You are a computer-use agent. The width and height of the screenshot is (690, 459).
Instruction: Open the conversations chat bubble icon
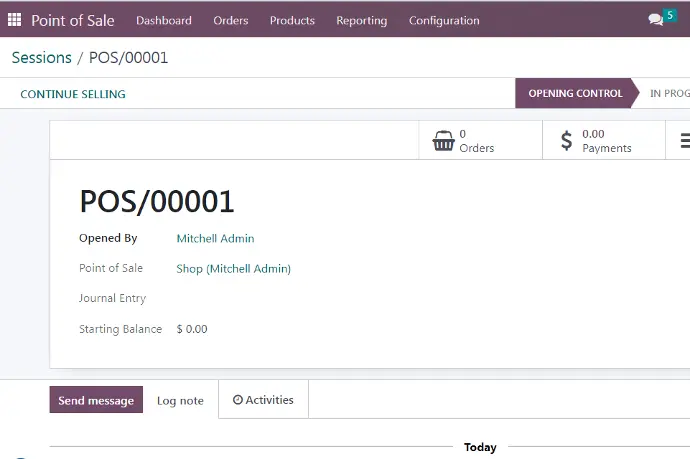pos(654,20)
